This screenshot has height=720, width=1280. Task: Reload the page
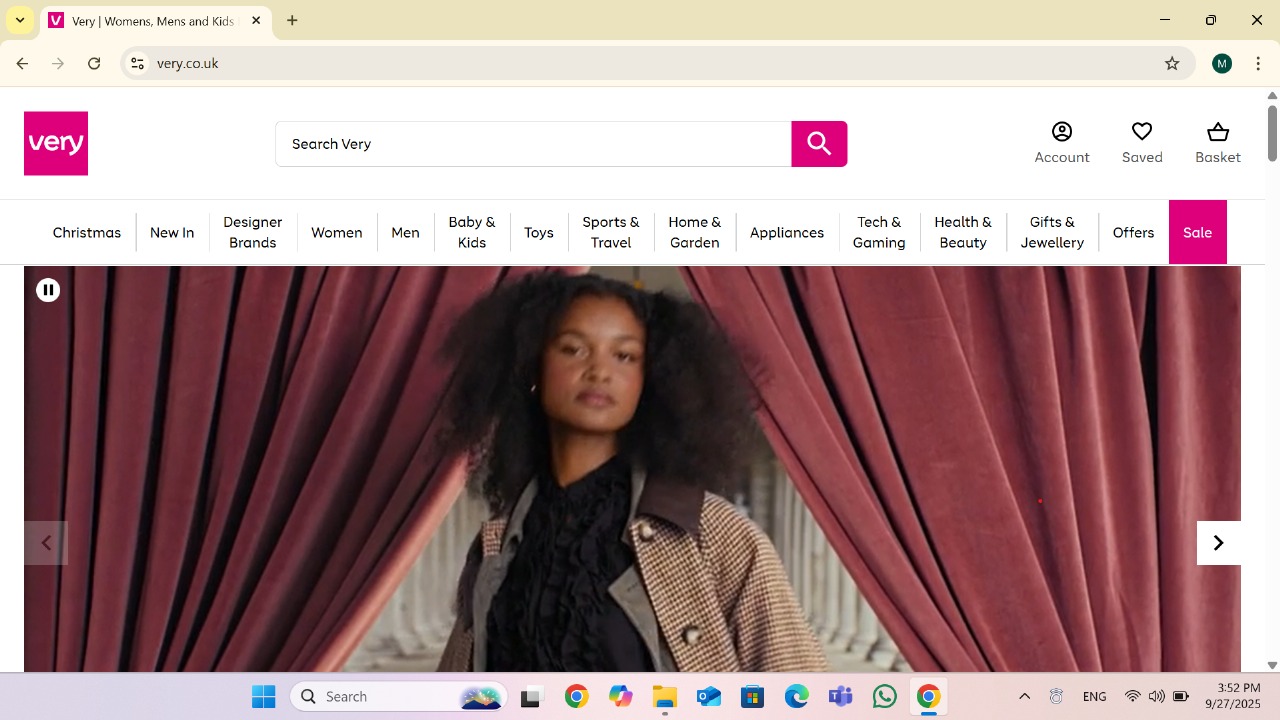(x=94, y=64)
